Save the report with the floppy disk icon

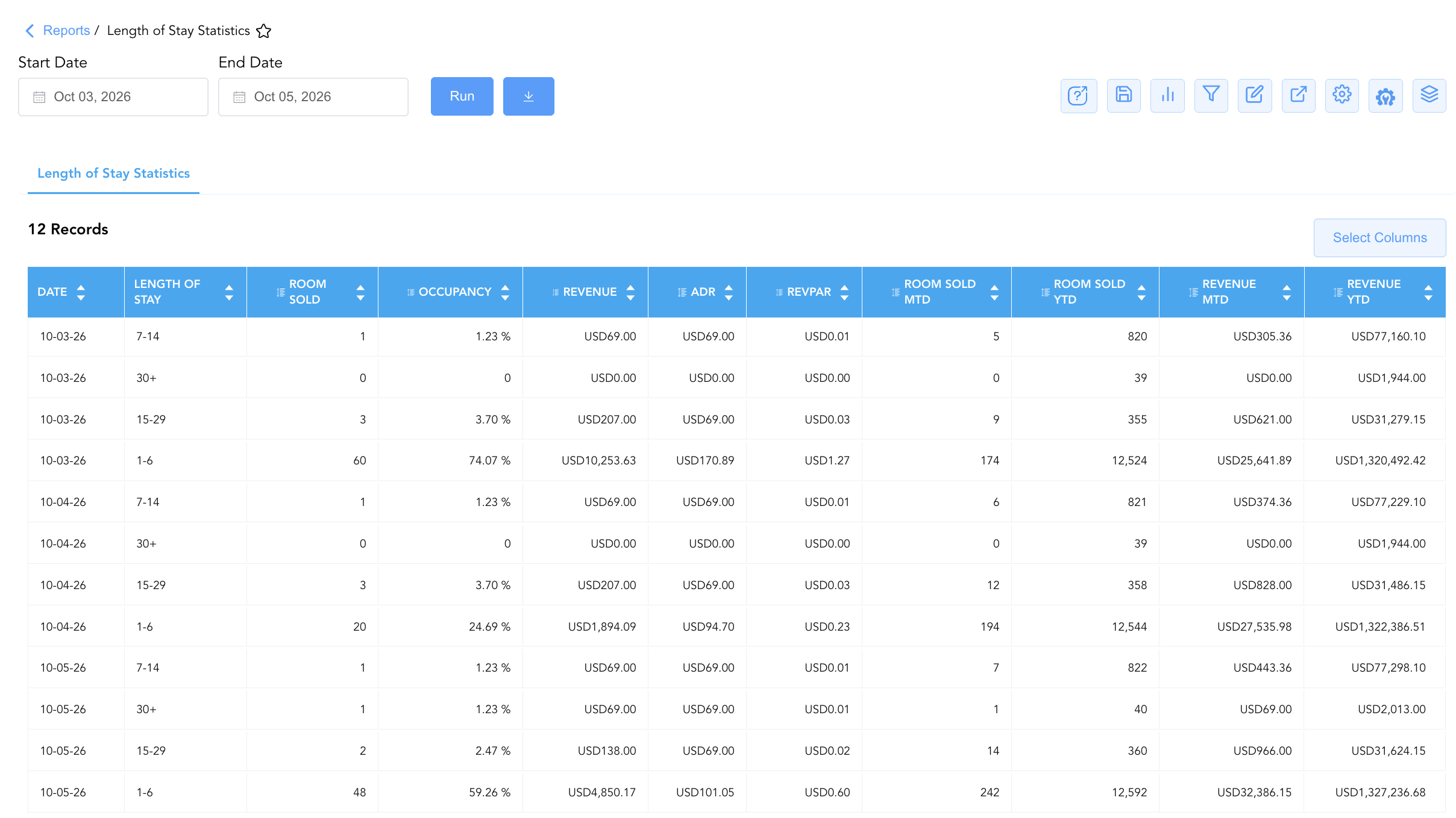click(1123, 96)
